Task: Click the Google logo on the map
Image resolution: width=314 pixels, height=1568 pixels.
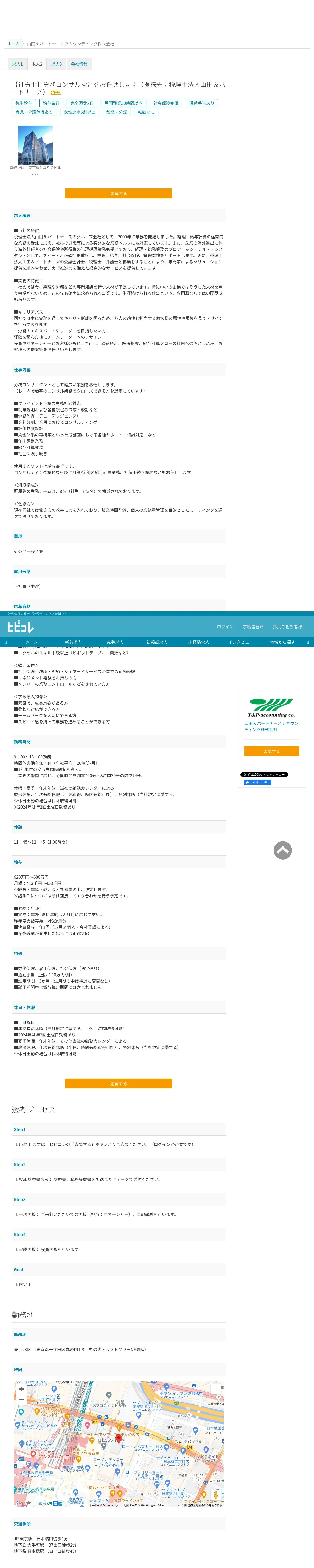Action: coord(23,1503)
